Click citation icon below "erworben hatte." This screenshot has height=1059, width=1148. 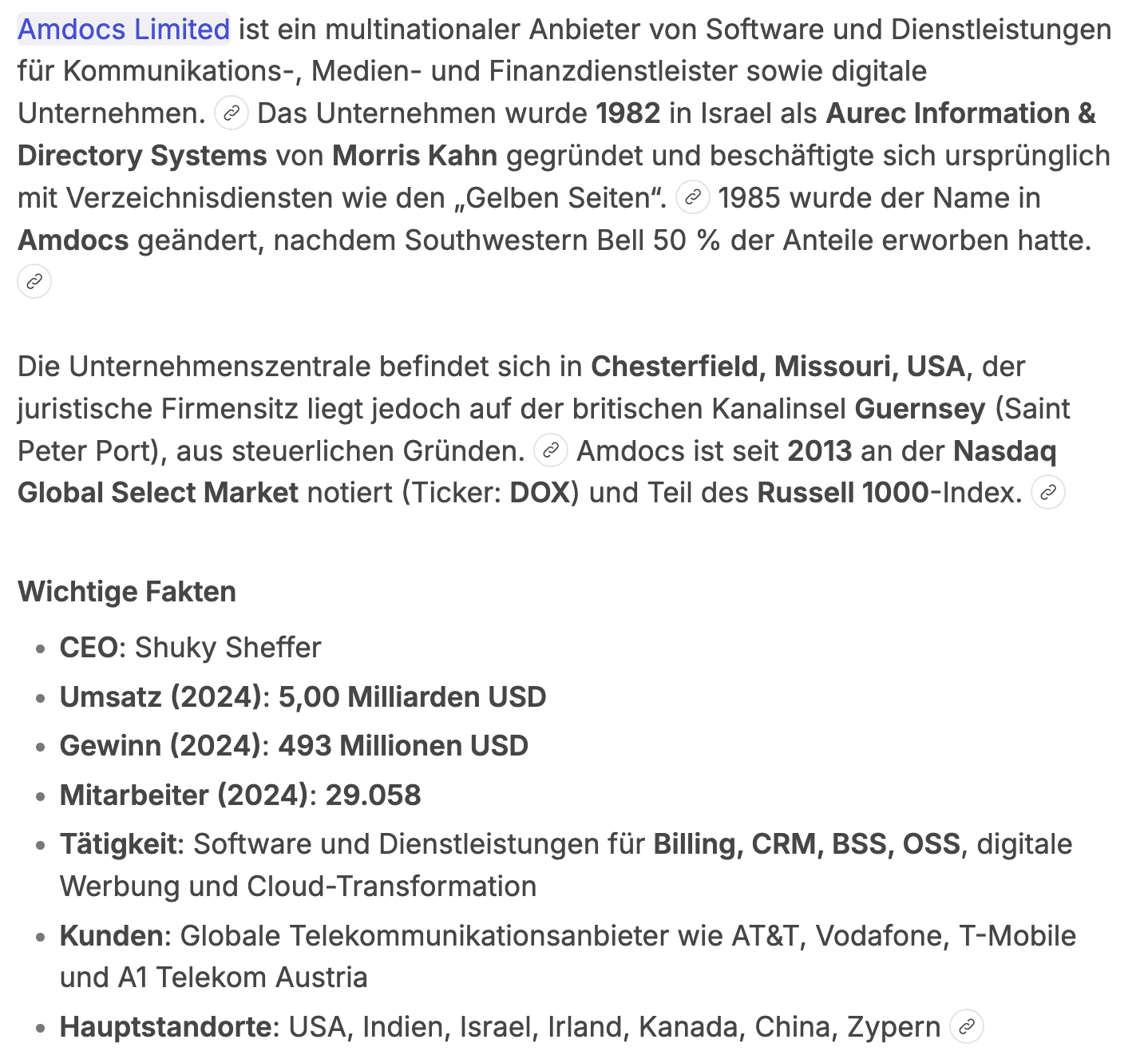tap(34, 282)
